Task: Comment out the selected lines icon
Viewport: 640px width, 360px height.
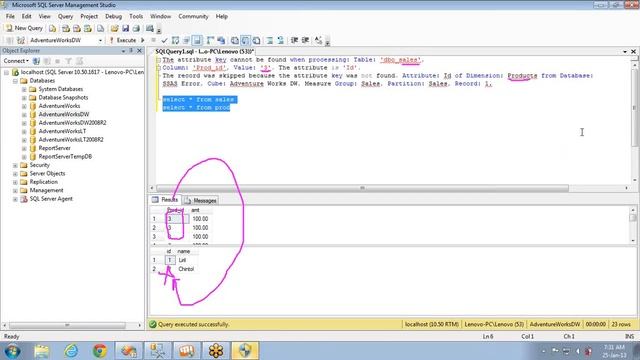Action: coord(270,40)
